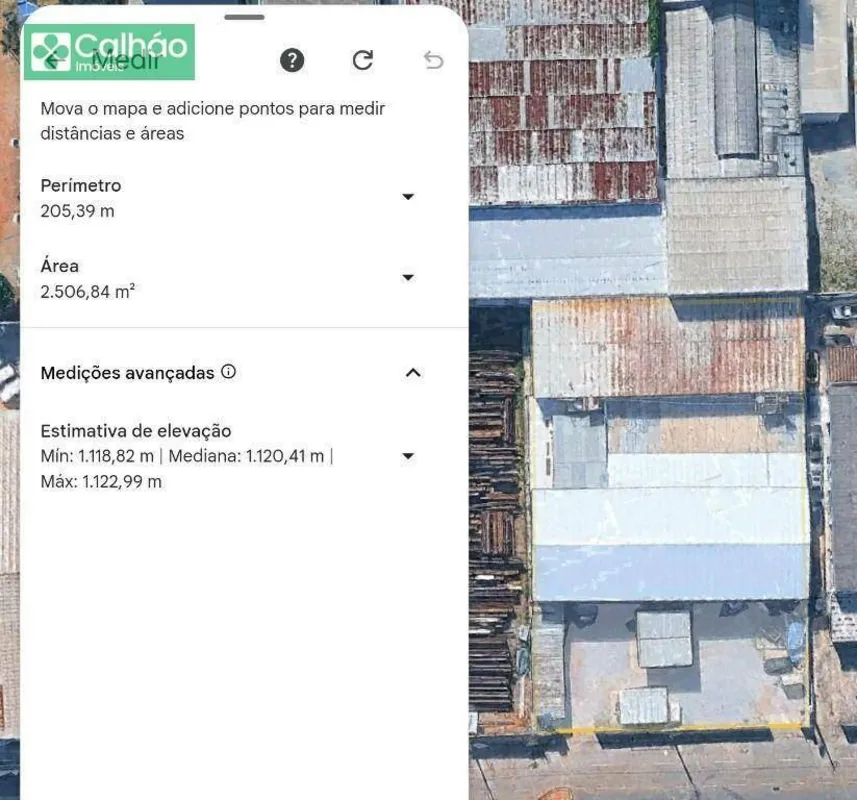Click the redo/restart circular arrow icon
857x800 pixels.
pos(362,60)
